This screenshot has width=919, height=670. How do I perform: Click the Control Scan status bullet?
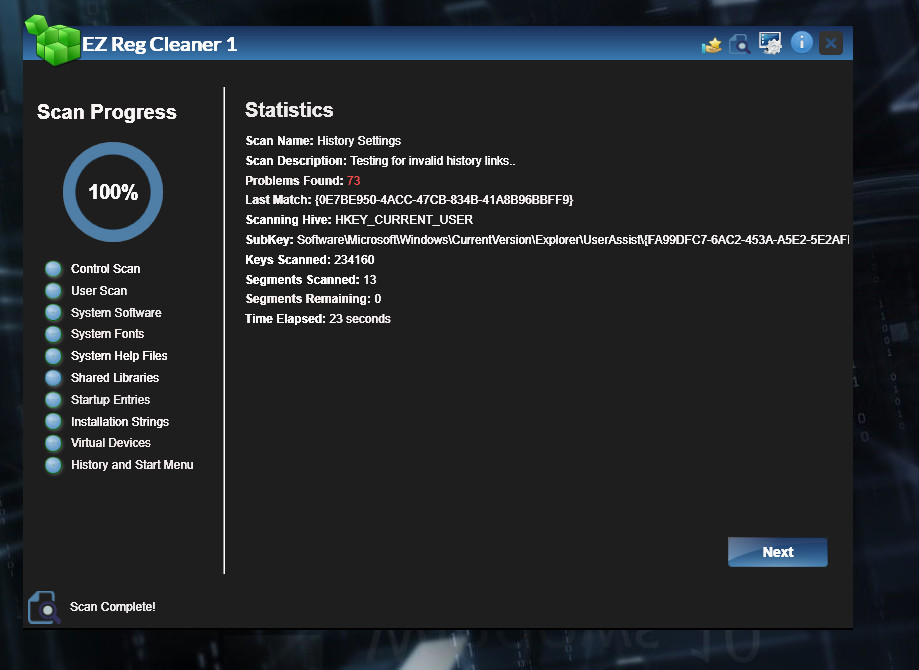coord(53,269)
